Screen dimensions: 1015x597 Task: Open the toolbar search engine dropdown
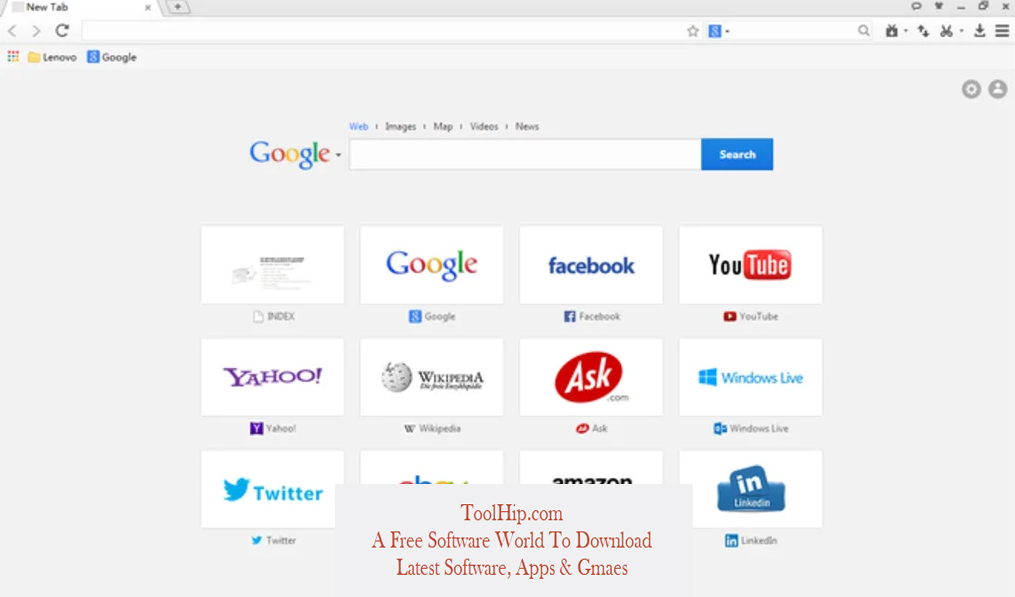[719, 31]
